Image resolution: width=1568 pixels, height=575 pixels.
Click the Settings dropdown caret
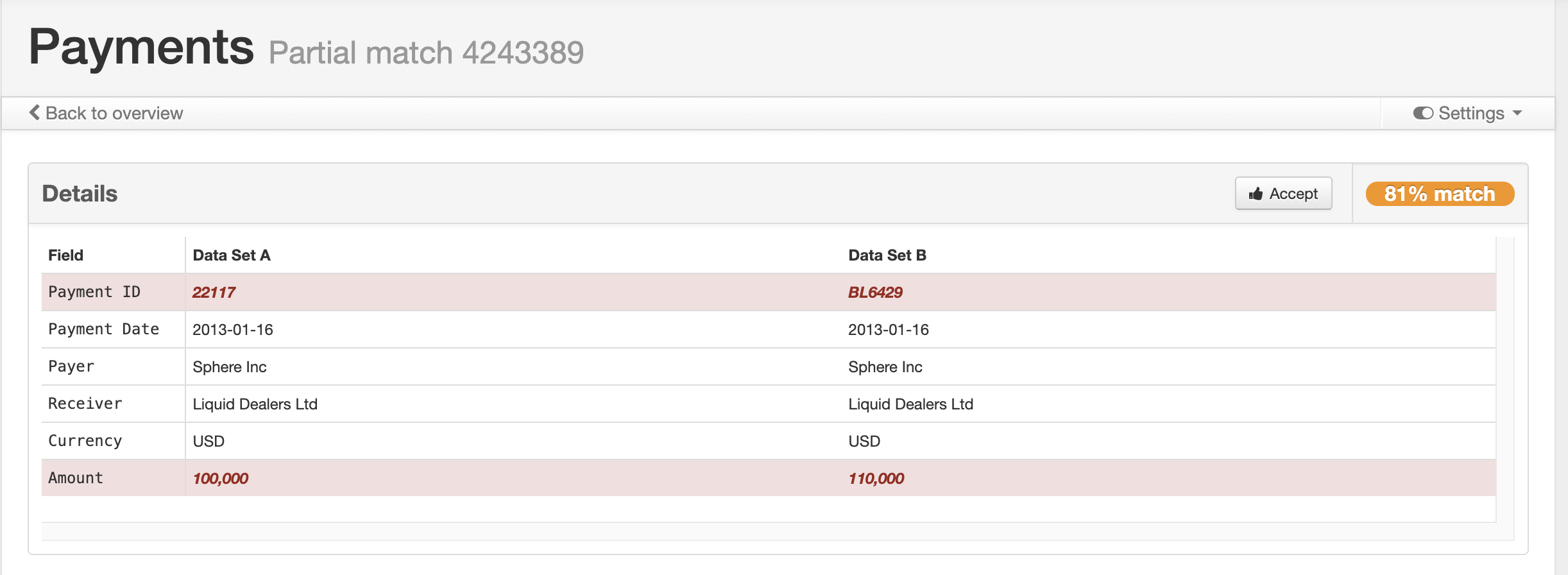point(1517,114)
